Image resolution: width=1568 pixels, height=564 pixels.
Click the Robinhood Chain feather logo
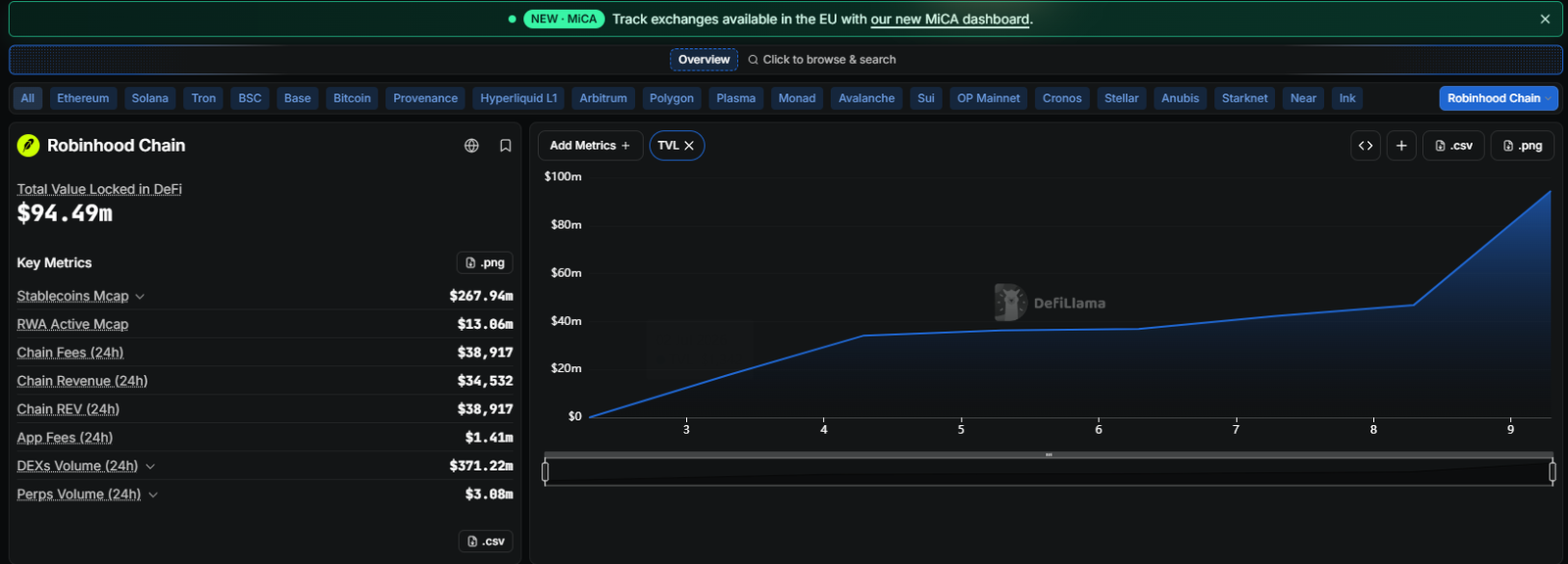pos(28,146)
